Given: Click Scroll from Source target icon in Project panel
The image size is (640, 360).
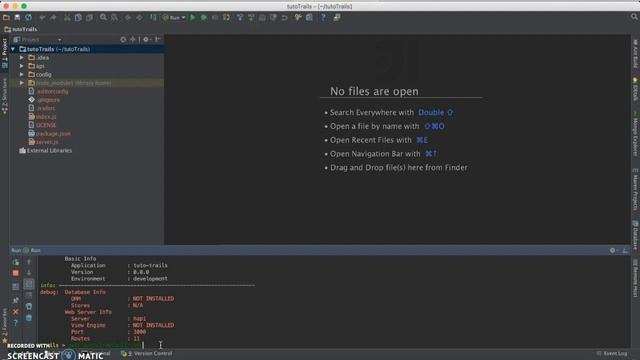Looking at the screenshot, I should pos(123,40).
